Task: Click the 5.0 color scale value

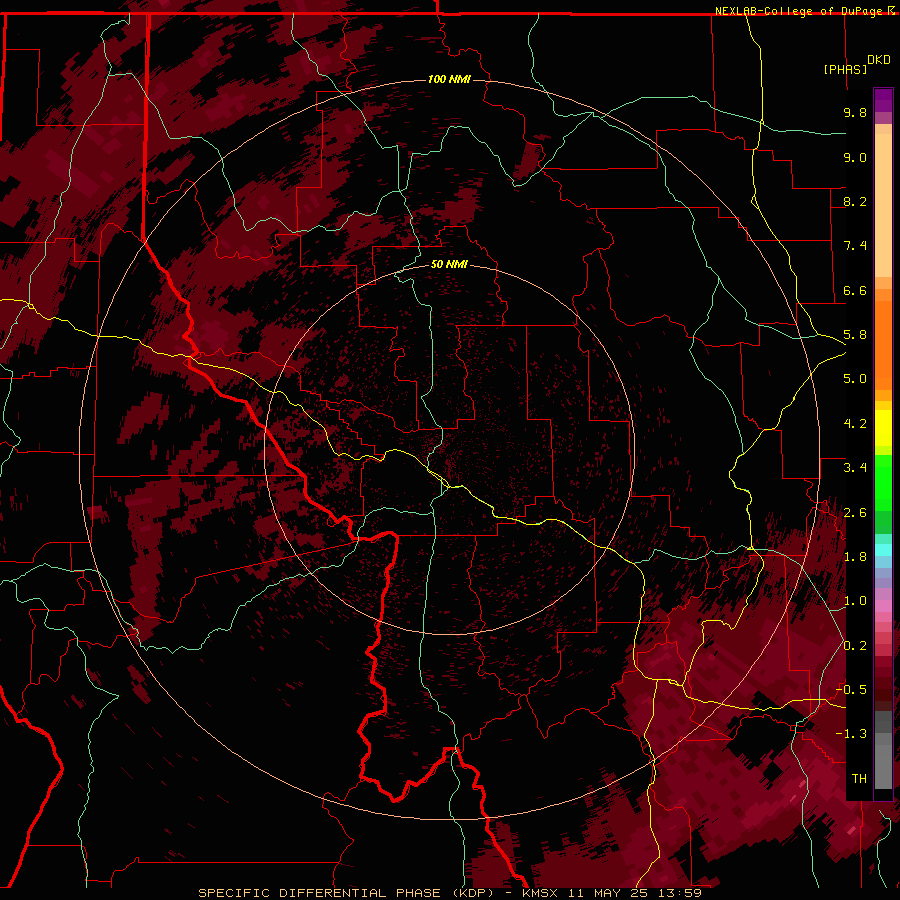Action: tap(855, 379)
